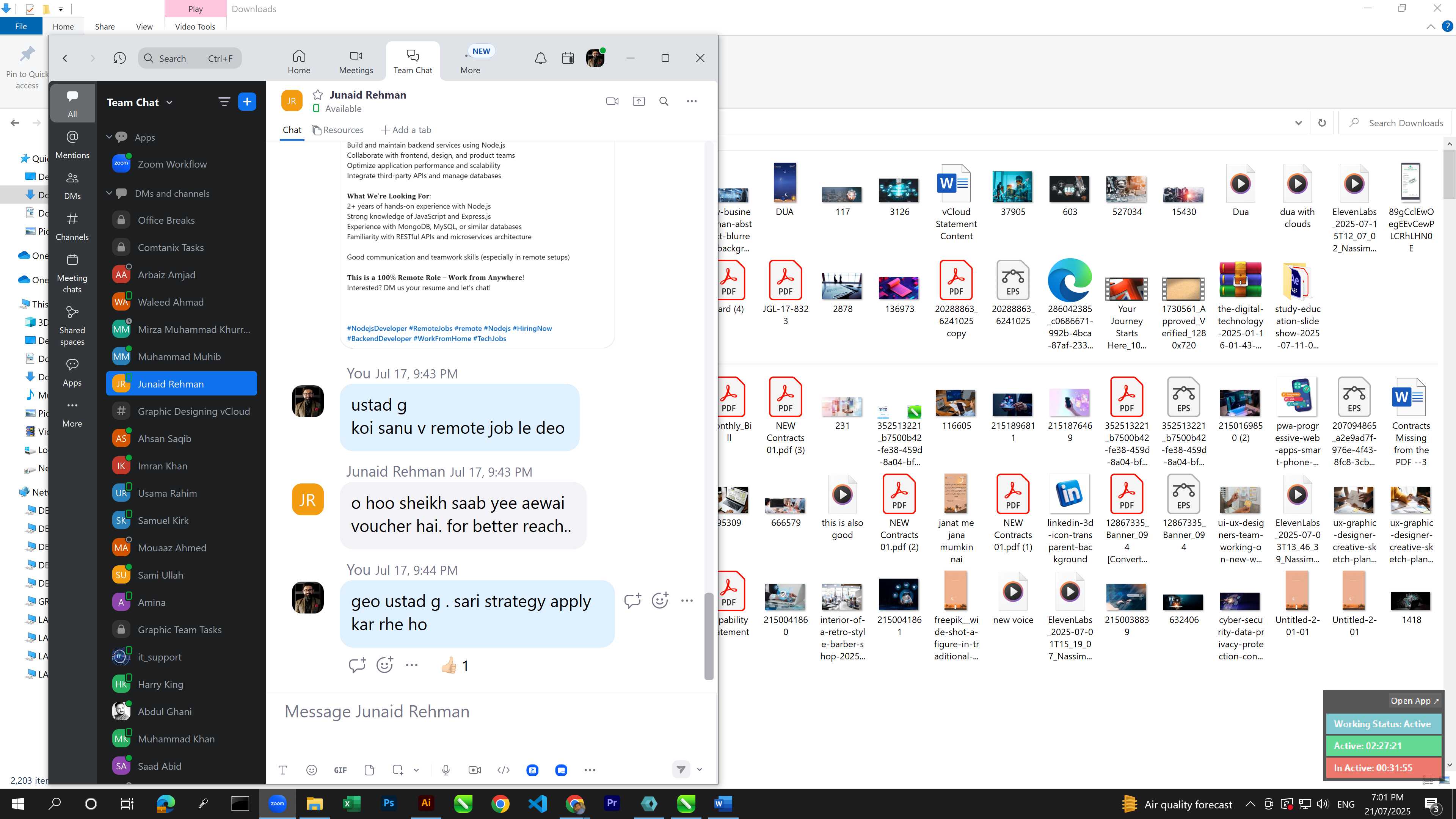Click #RemoteJobs hashtag link
The height and width of the screenshot is (819, 1456).
[431, 328]
